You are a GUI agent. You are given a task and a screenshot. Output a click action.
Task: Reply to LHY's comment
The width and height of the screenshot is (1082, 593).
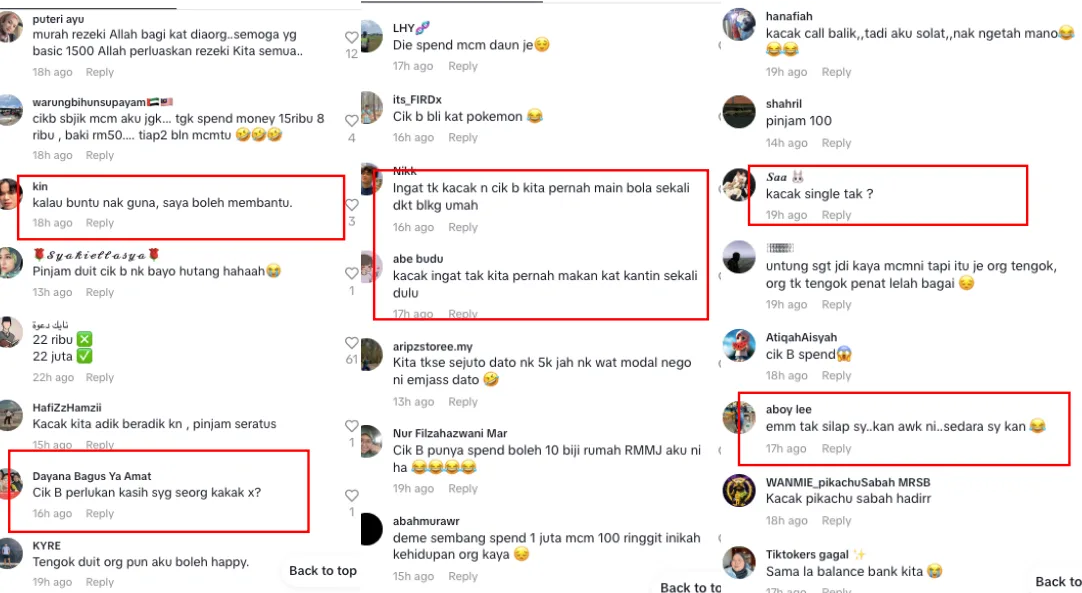462,66
